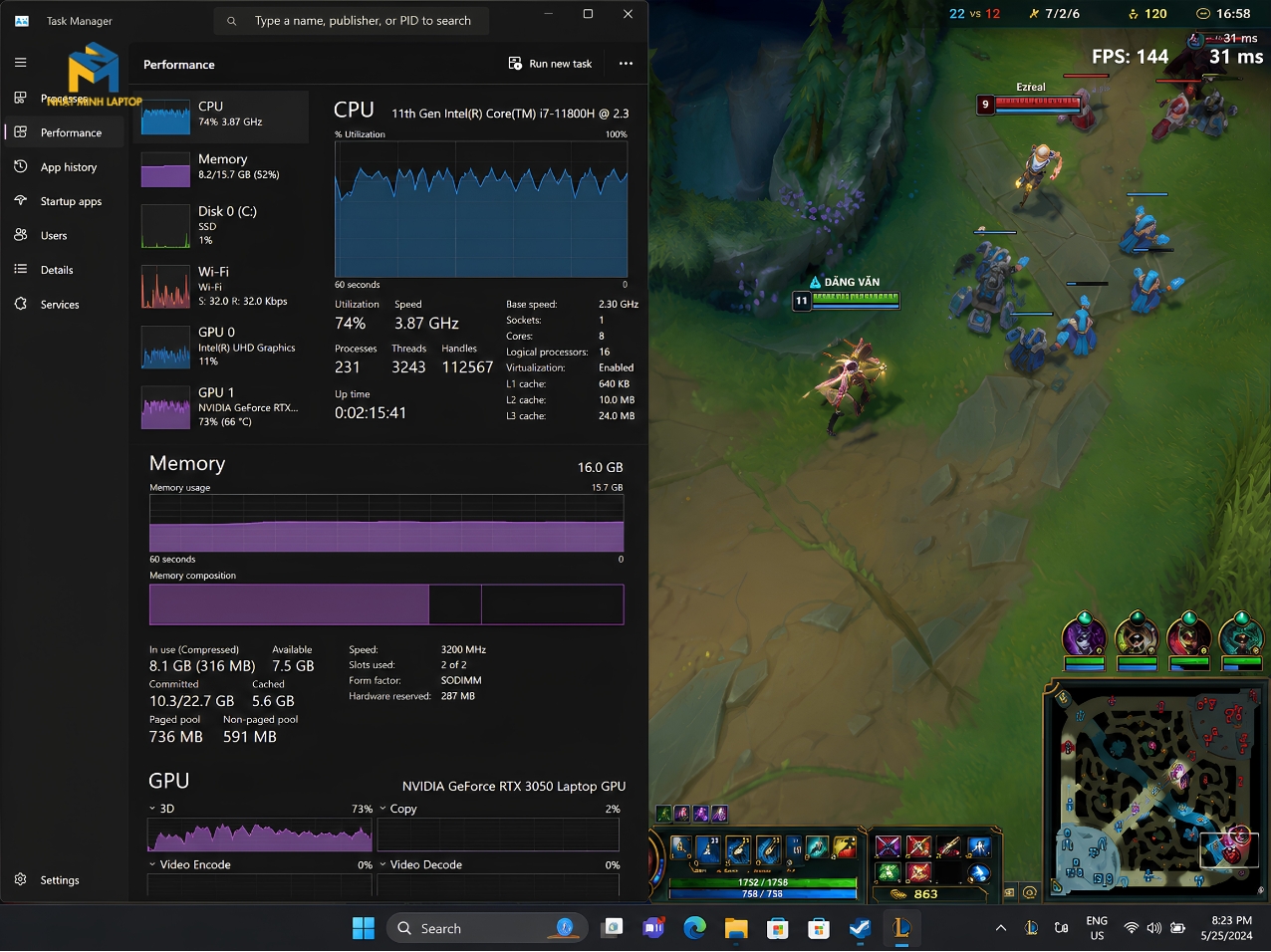
Task: Open the Windows Start menu
Action: (364, 928)
